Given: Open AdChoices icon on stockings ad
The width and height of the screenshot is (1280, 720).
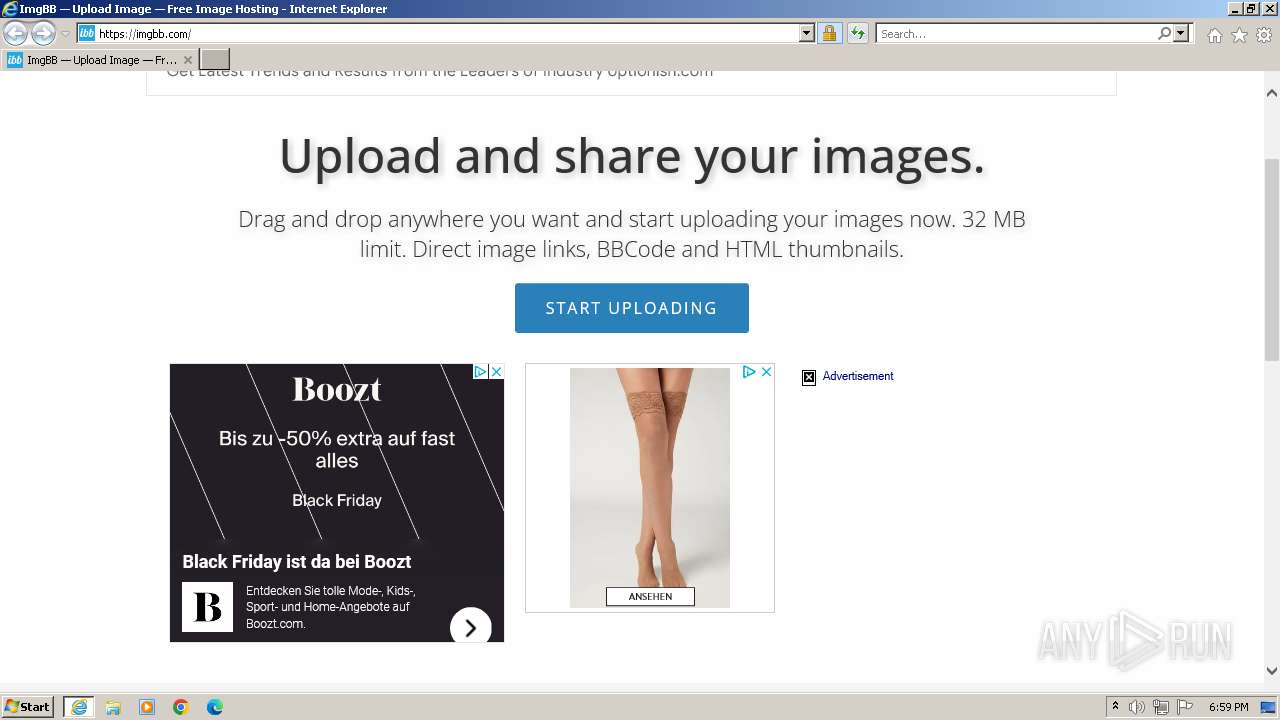Looking at the screenshot, I should (x=749, y=371).
